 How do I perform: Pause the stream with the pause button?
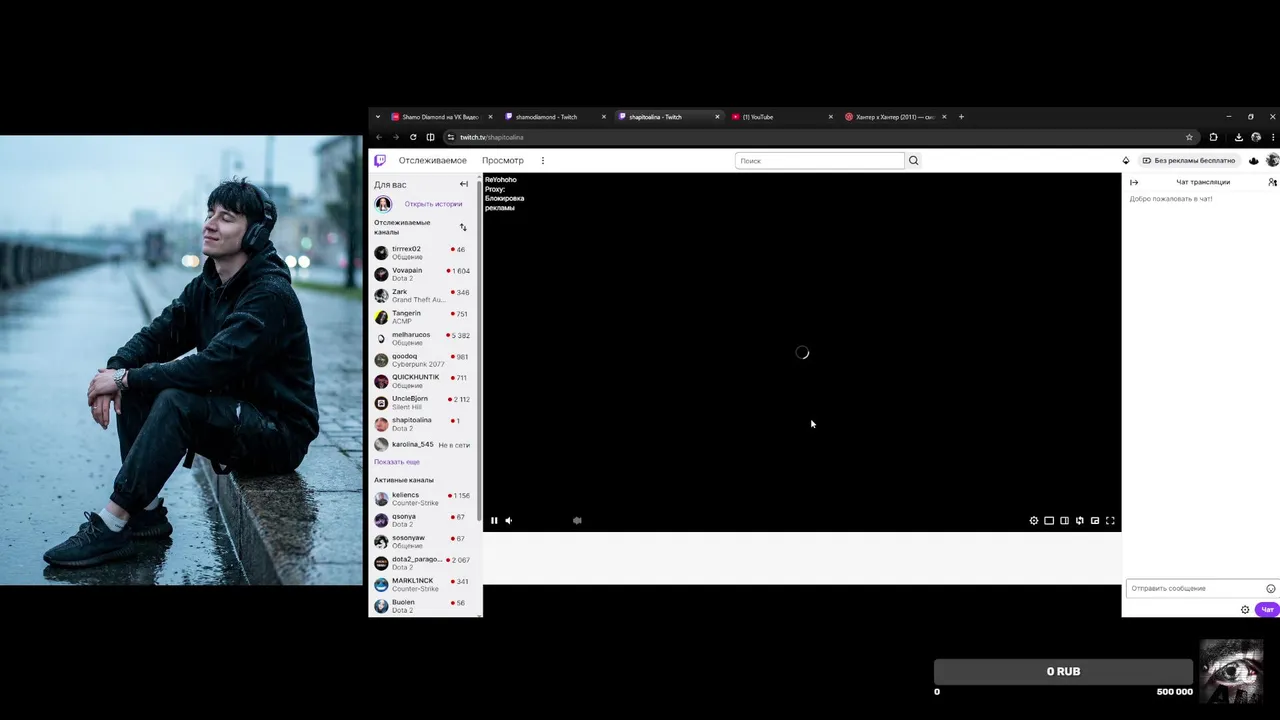(x=494, y=520)
